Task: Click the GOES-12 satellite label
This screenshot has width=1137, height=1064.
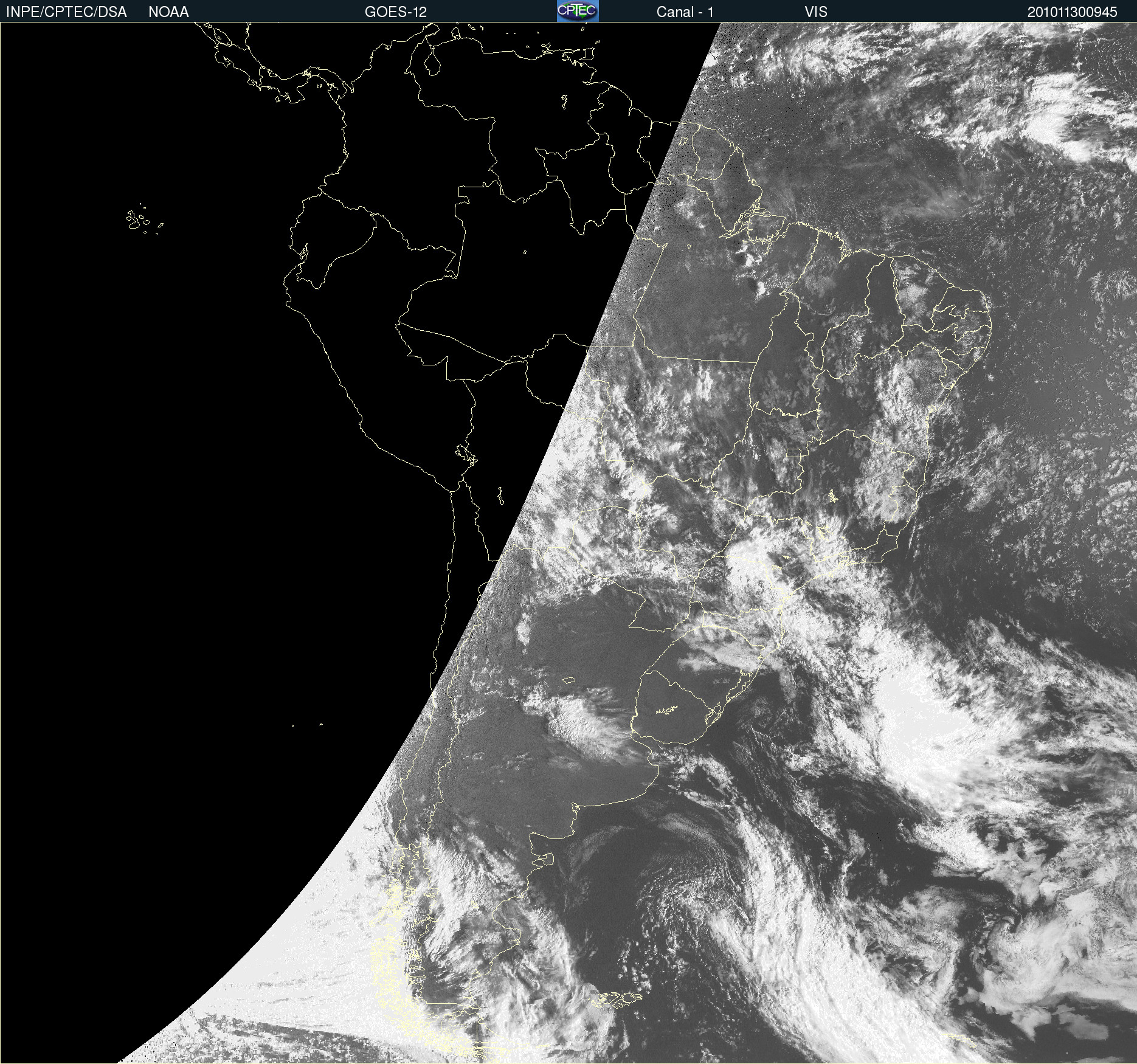Action: [x=396, y=12]
